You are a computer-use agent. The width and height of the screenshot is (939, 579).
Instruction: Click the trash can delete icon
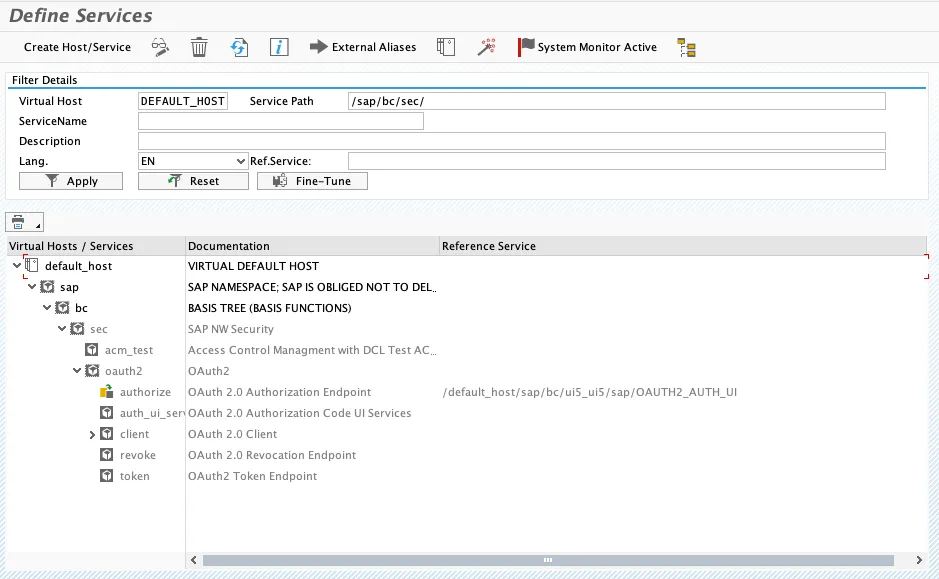(x=199, y=47)
